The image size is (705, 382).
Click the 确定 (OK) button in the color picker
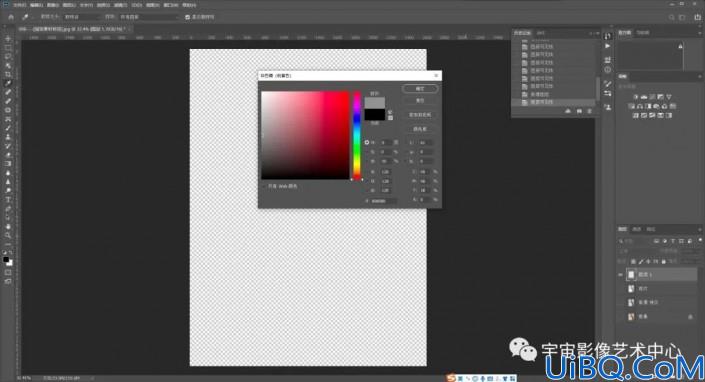click(420, 89)
